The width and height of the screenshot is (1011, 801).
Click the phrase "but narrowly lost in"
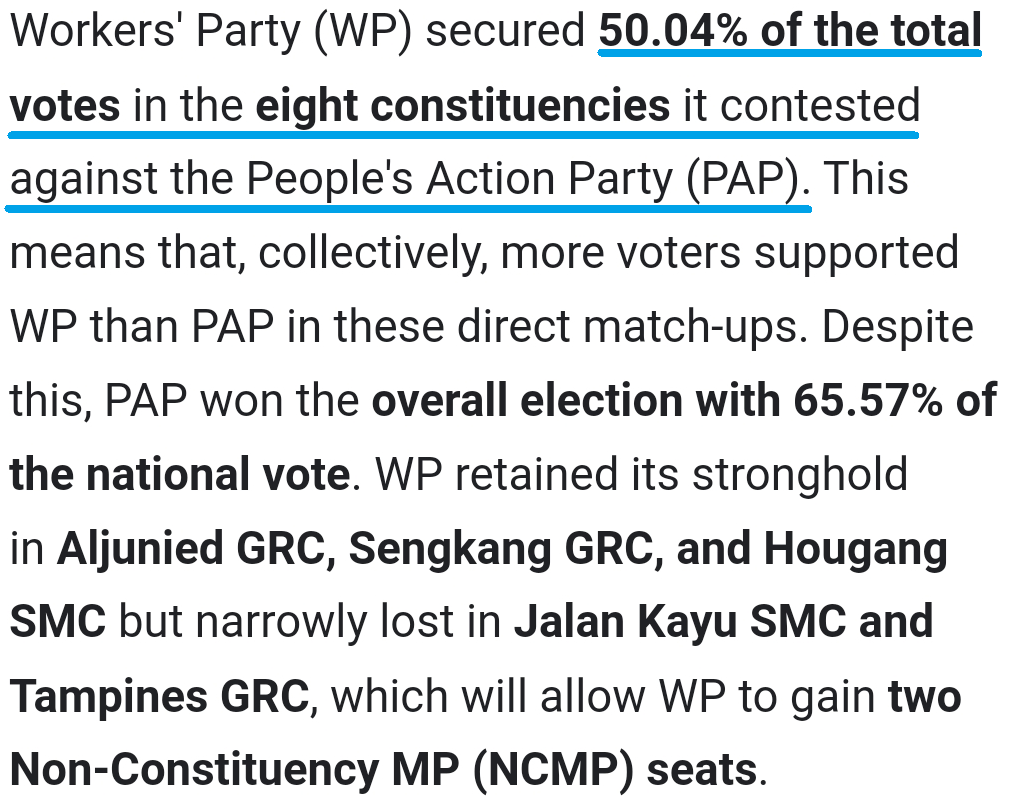[x=310, y=623]
